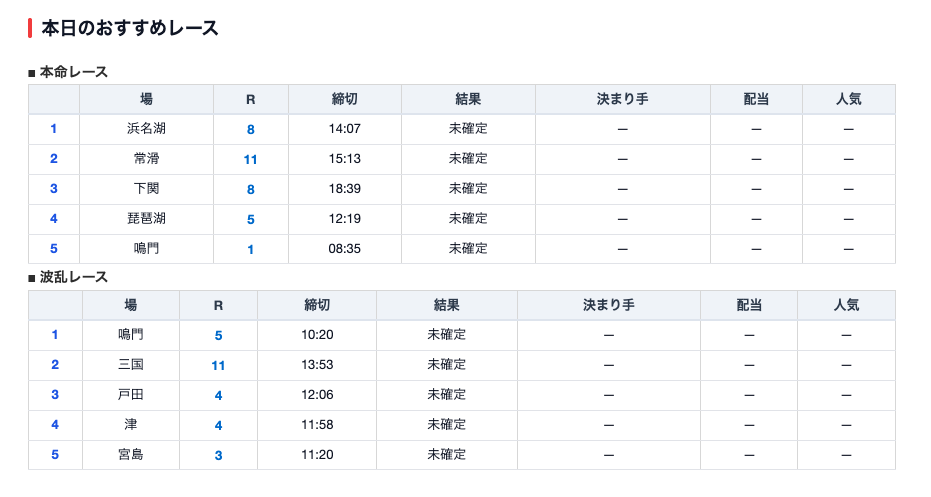Click 配当 column header in 波乱レース table
Viewport: 931px width, 497px height.
tap(749, 305)
